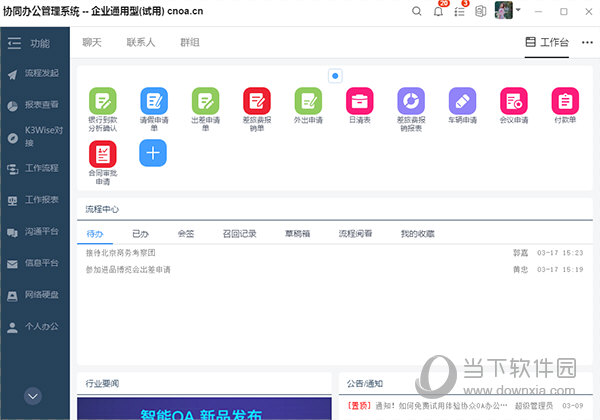Open the 接待北京商务考察团 to-do item

coord(121,253)
